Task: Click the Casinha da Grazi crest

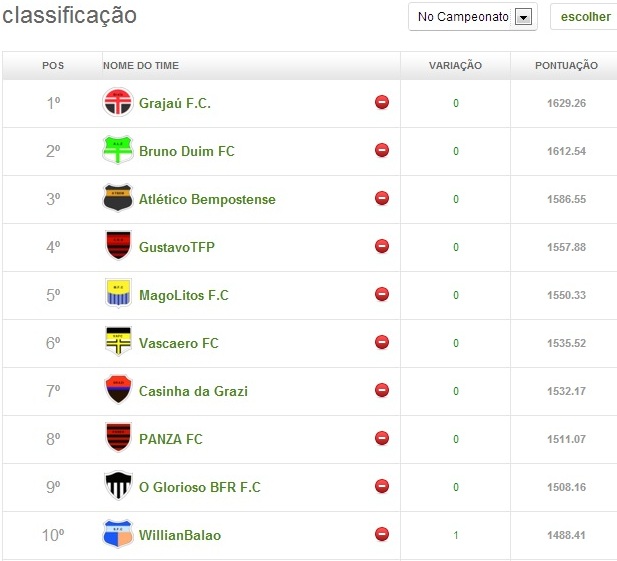Action: click(117, 391)
